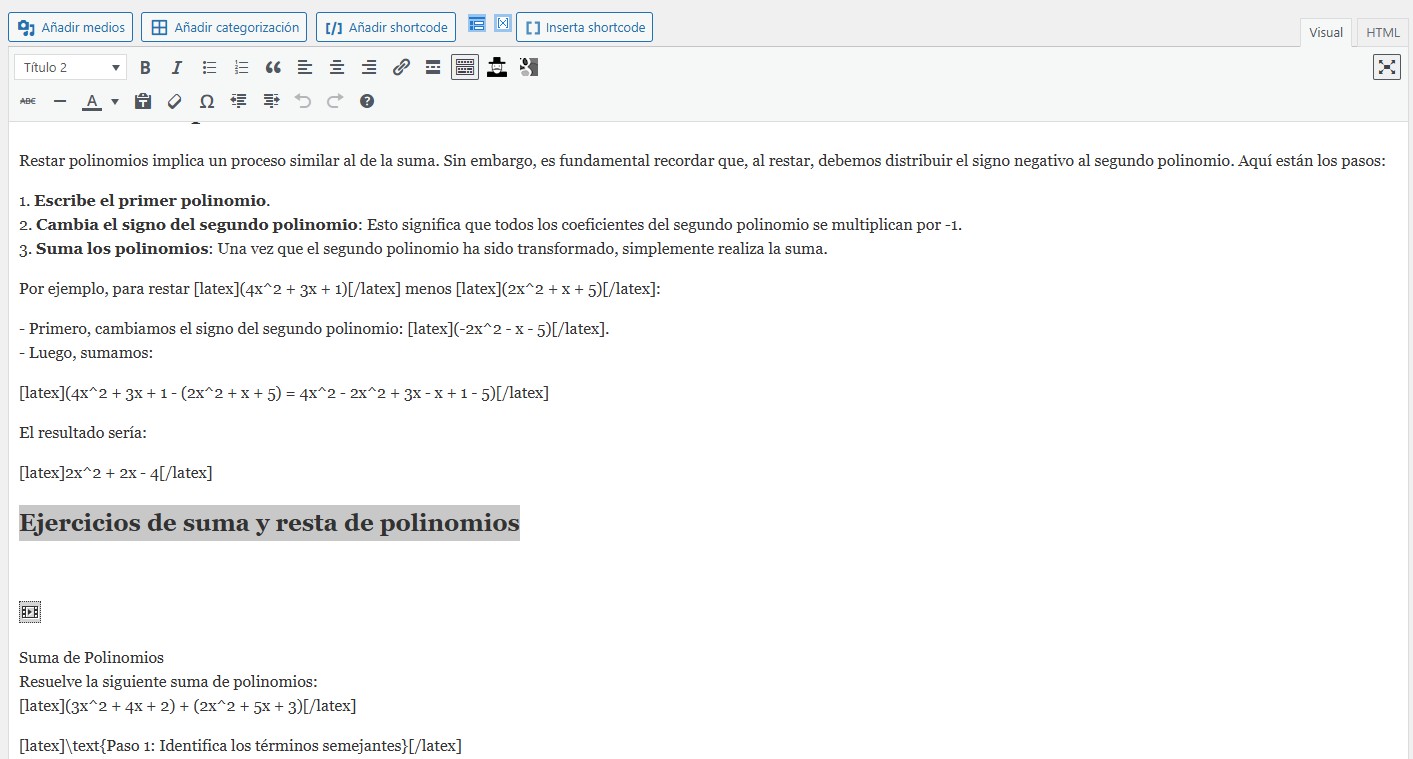Toggle paste as plain text

(143, 101)
